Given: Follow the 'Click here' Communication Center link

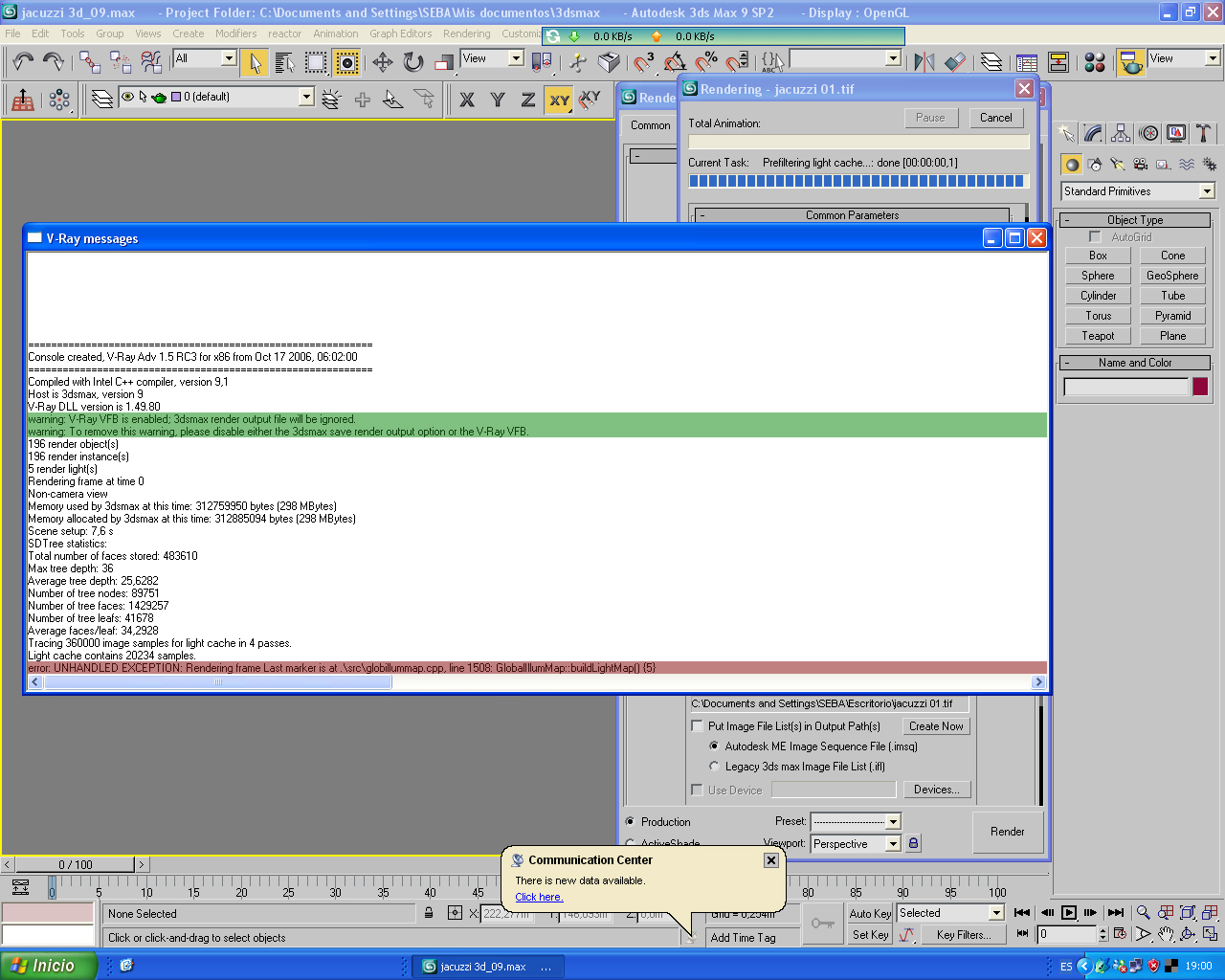Looking at the screenshot, I should point(539,897).
